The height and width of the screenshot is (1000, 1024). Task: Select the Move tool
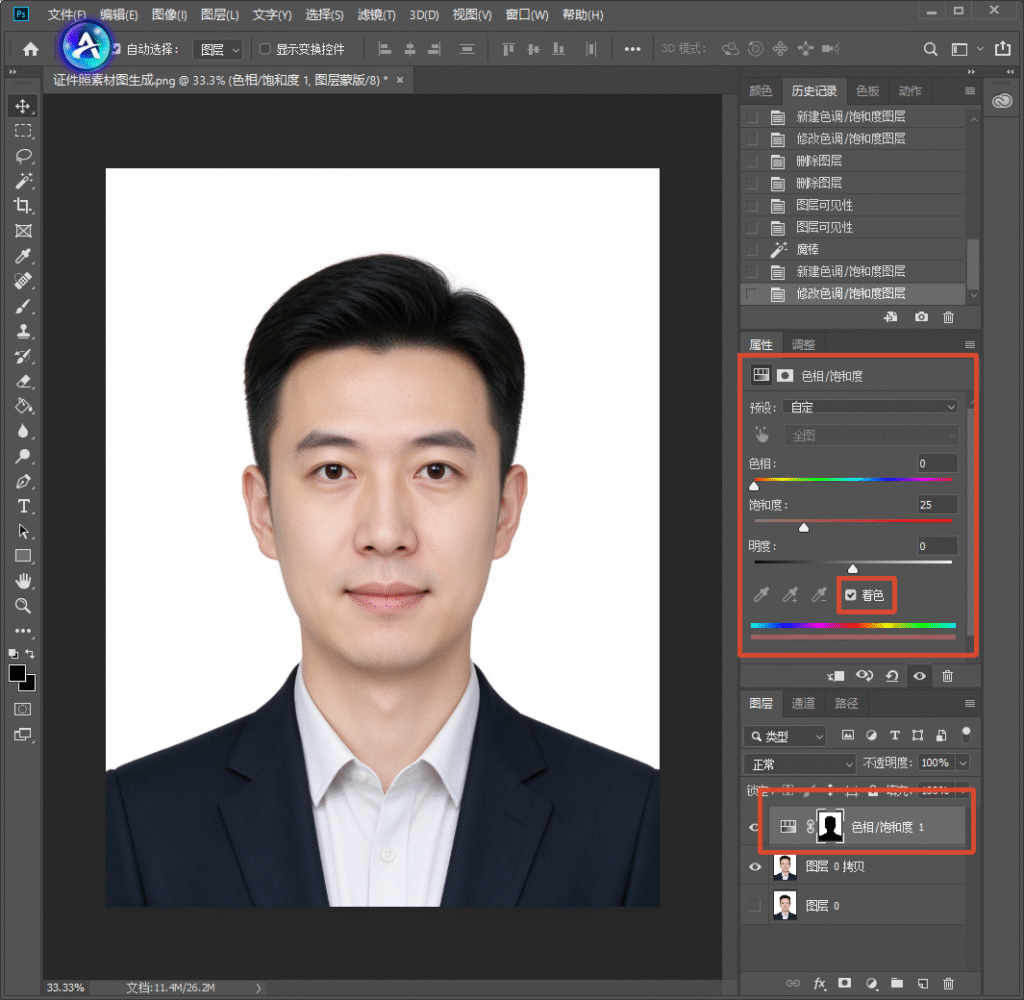(x=23, y=106)
